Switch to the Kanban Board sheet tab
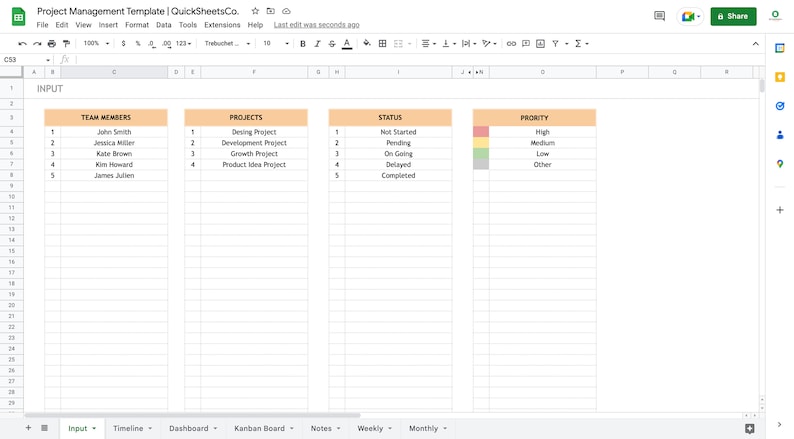The height and width of the screenshot is (439, 794). point(263,428)
